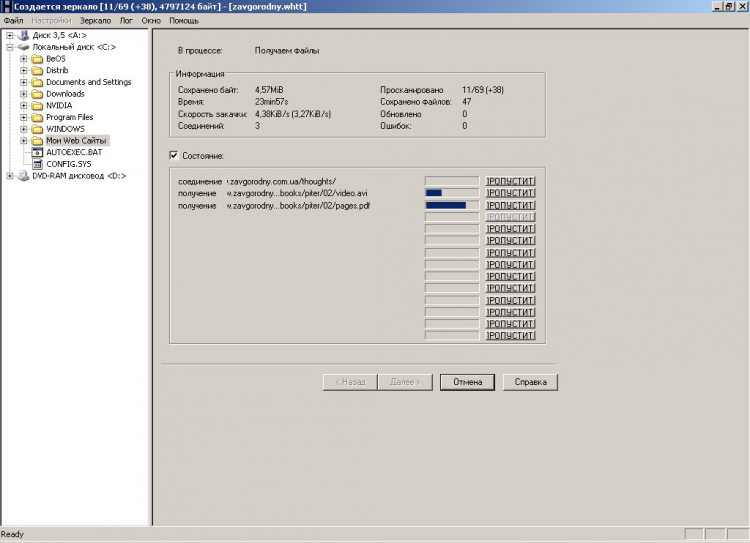Click the Distrib folder icon
Image resolution: width=750 pixels, height=543 pixels.
(37, 70)
